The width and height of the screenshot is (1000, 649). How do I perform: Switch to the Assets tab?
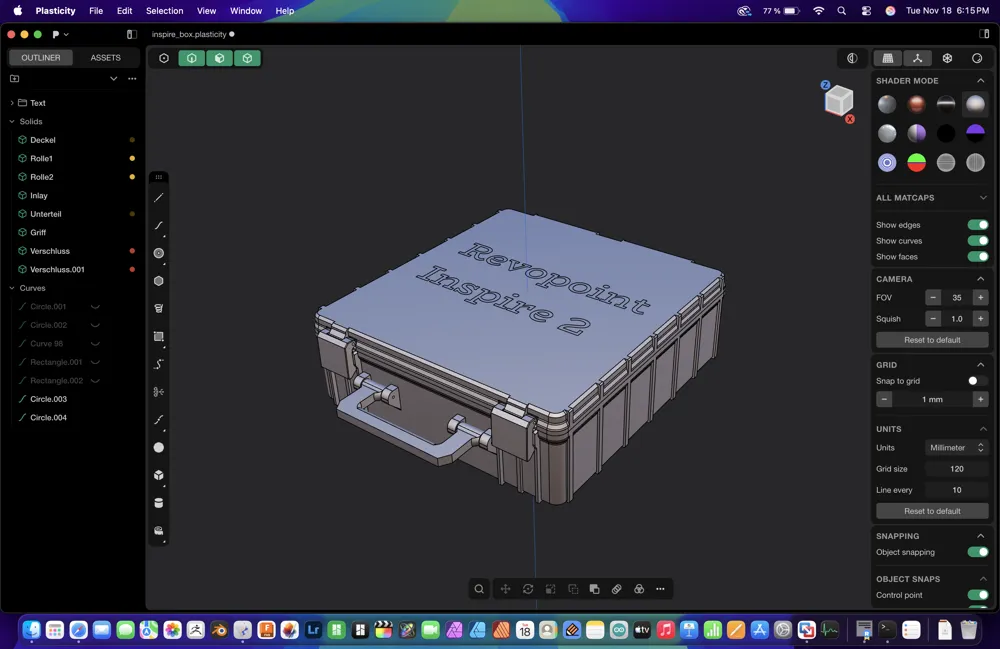[x=105, y=57]
